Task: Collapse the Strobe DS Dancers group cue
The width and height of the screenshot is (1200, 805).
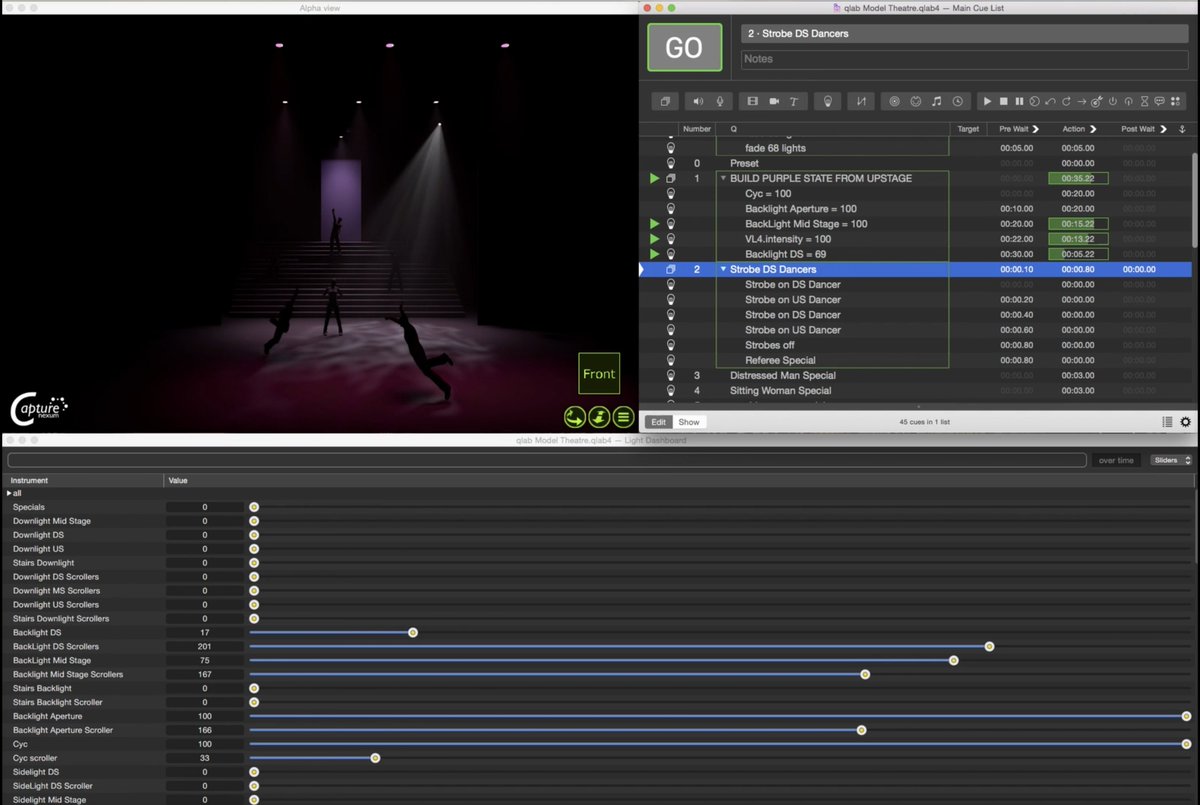Action: coord(723,269)
